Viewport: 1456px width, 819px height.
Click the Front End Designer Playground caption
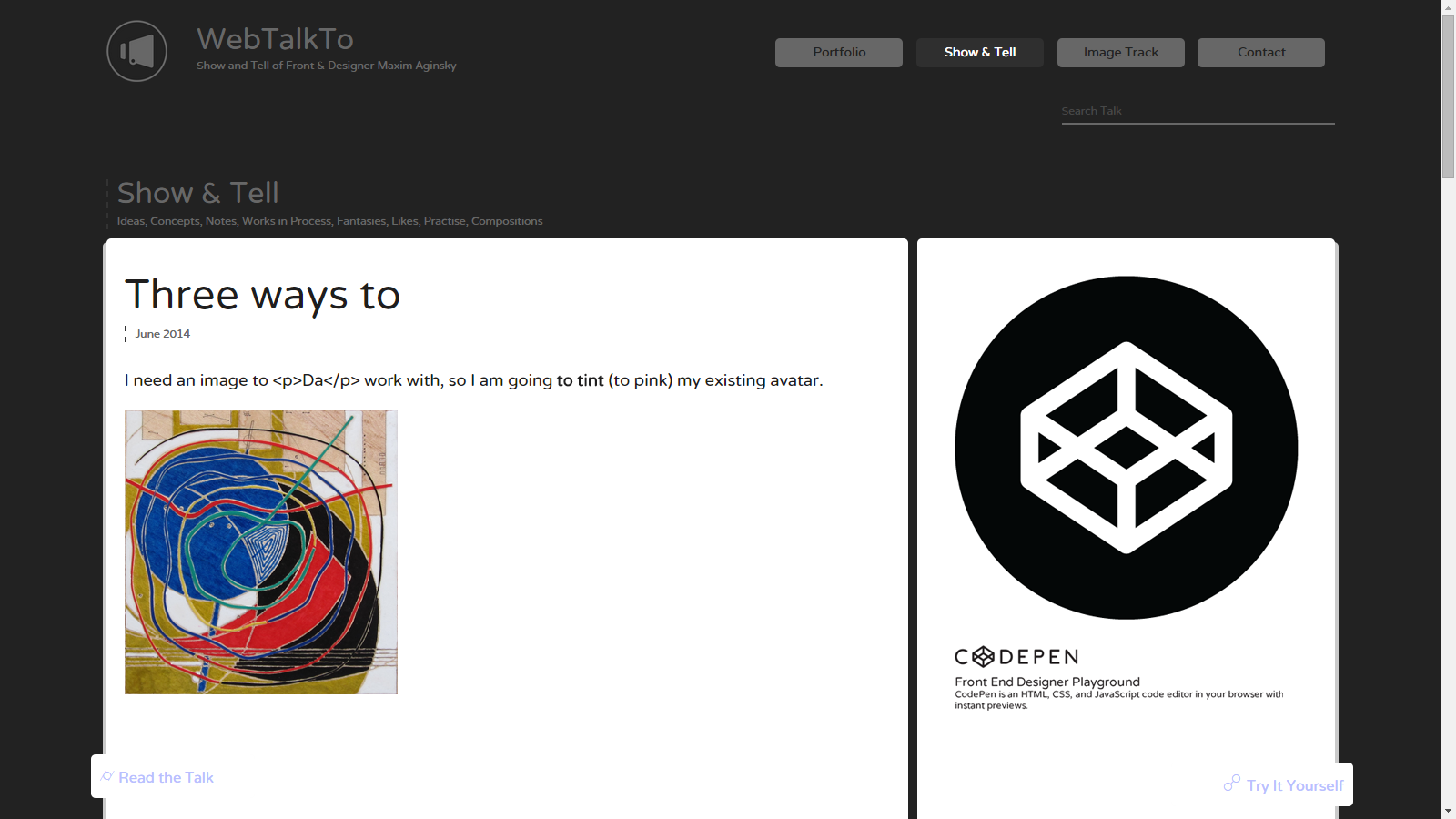[1047, 682]
